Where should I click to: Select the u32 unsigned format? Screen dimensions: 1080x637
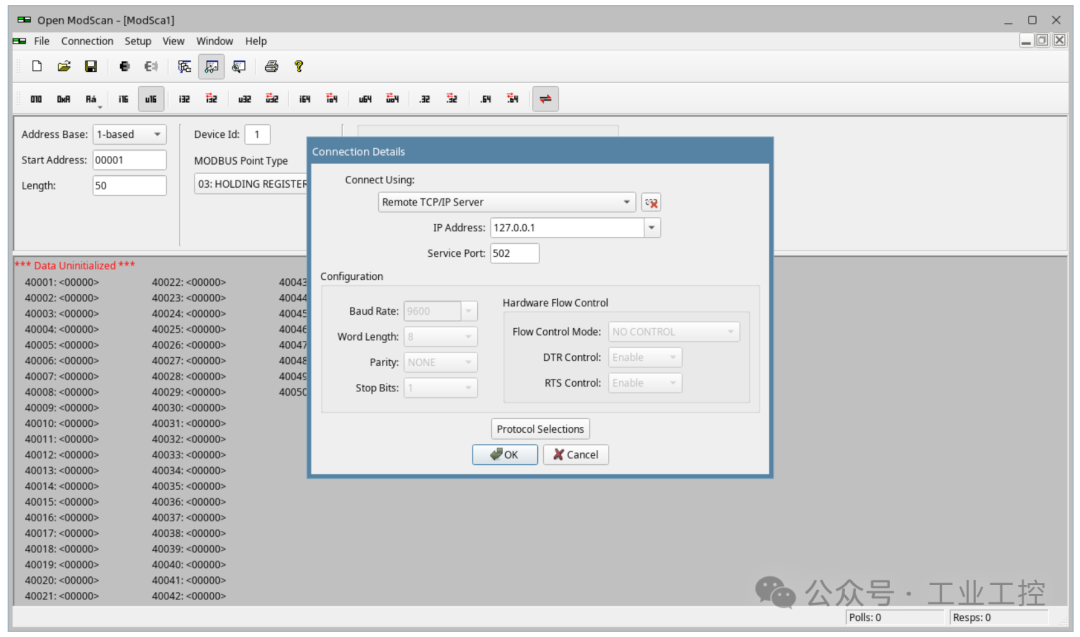point(245,99)
